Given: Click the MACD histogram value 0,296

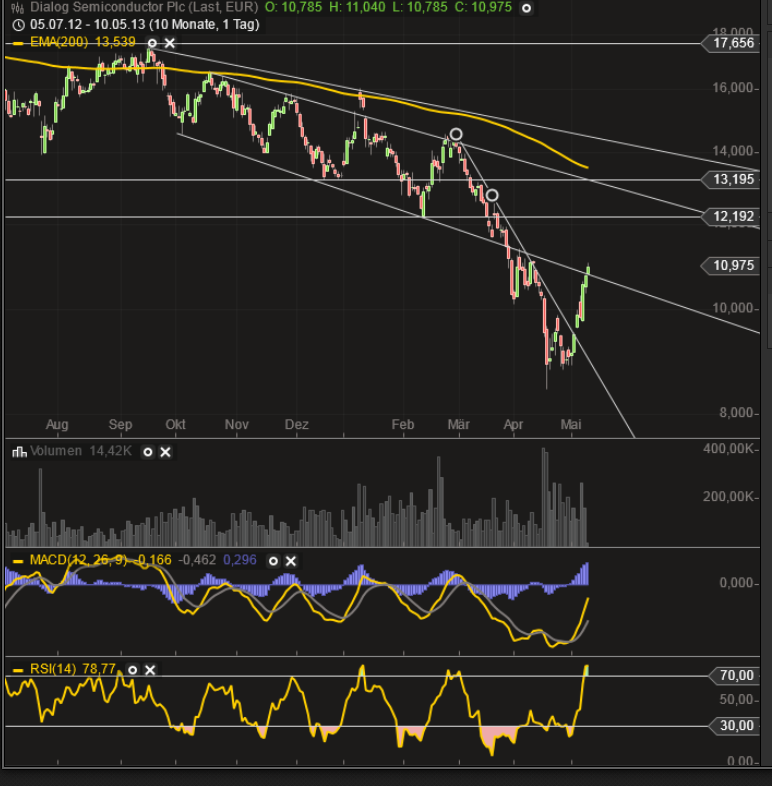Looking at the screenshot, I should [x=240, y=560].
